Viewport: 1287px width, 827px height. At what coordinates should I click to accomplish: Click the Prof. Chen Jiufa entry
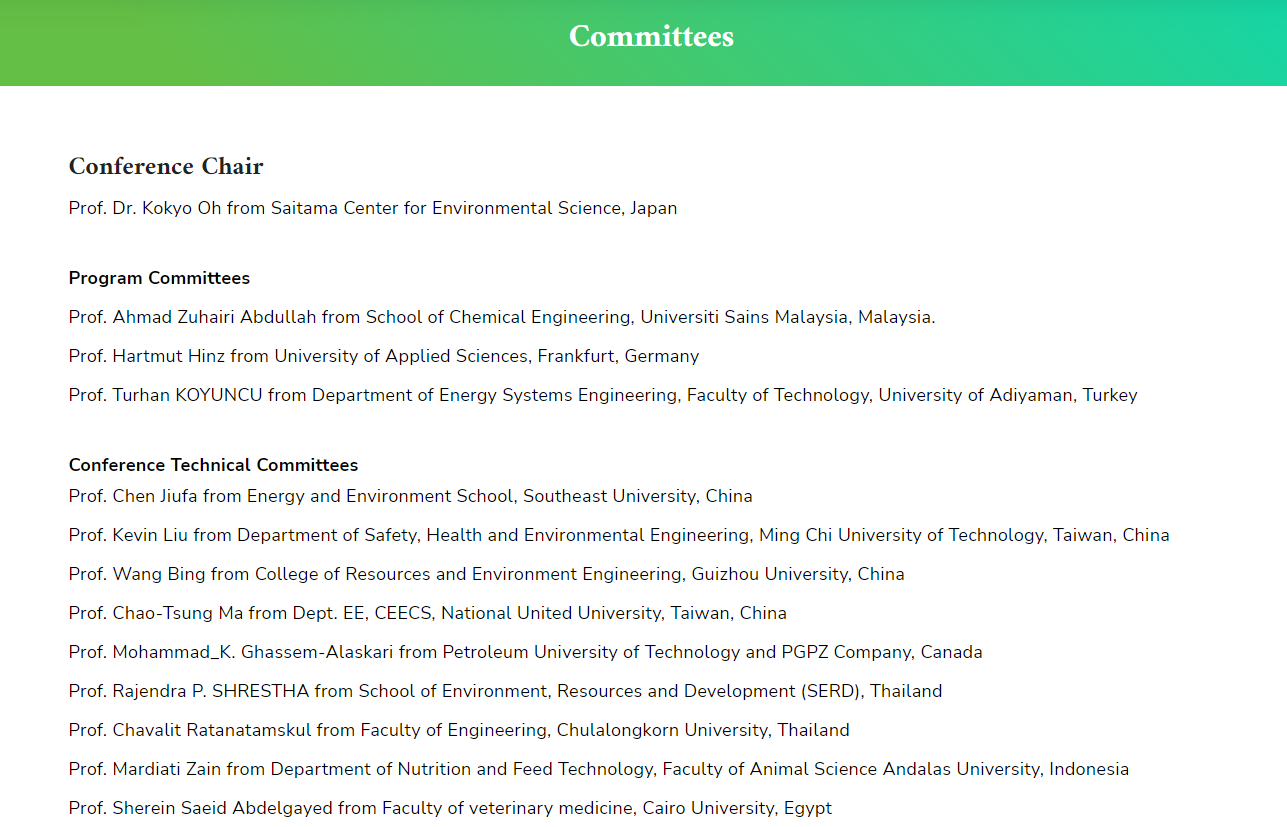[411, 496]
